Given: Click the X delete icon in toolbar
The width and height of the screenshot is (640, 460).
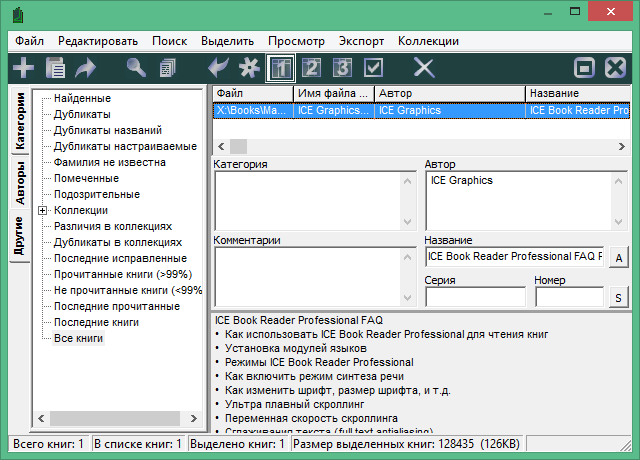Looking at the screenshot, I should [x=424, y=68].
